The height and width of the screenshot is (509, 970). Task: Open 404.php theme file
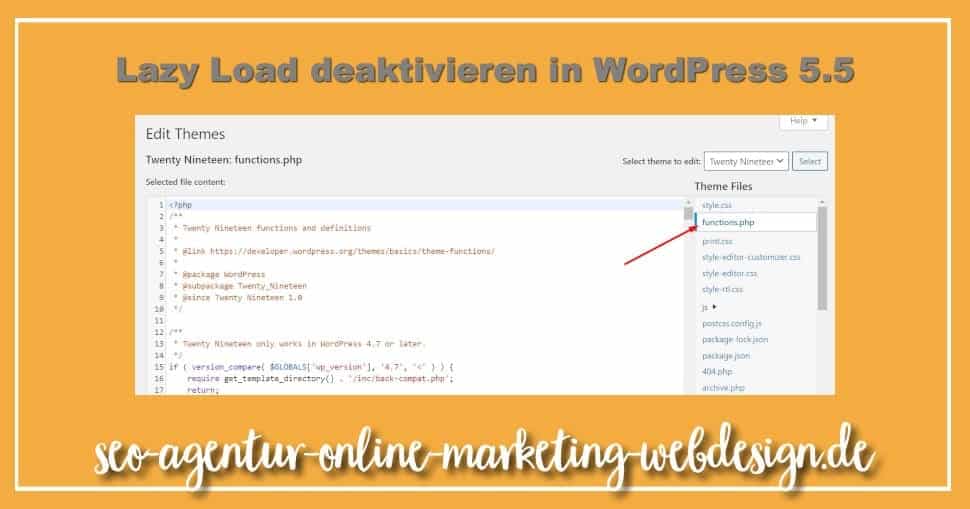point(716,372)
